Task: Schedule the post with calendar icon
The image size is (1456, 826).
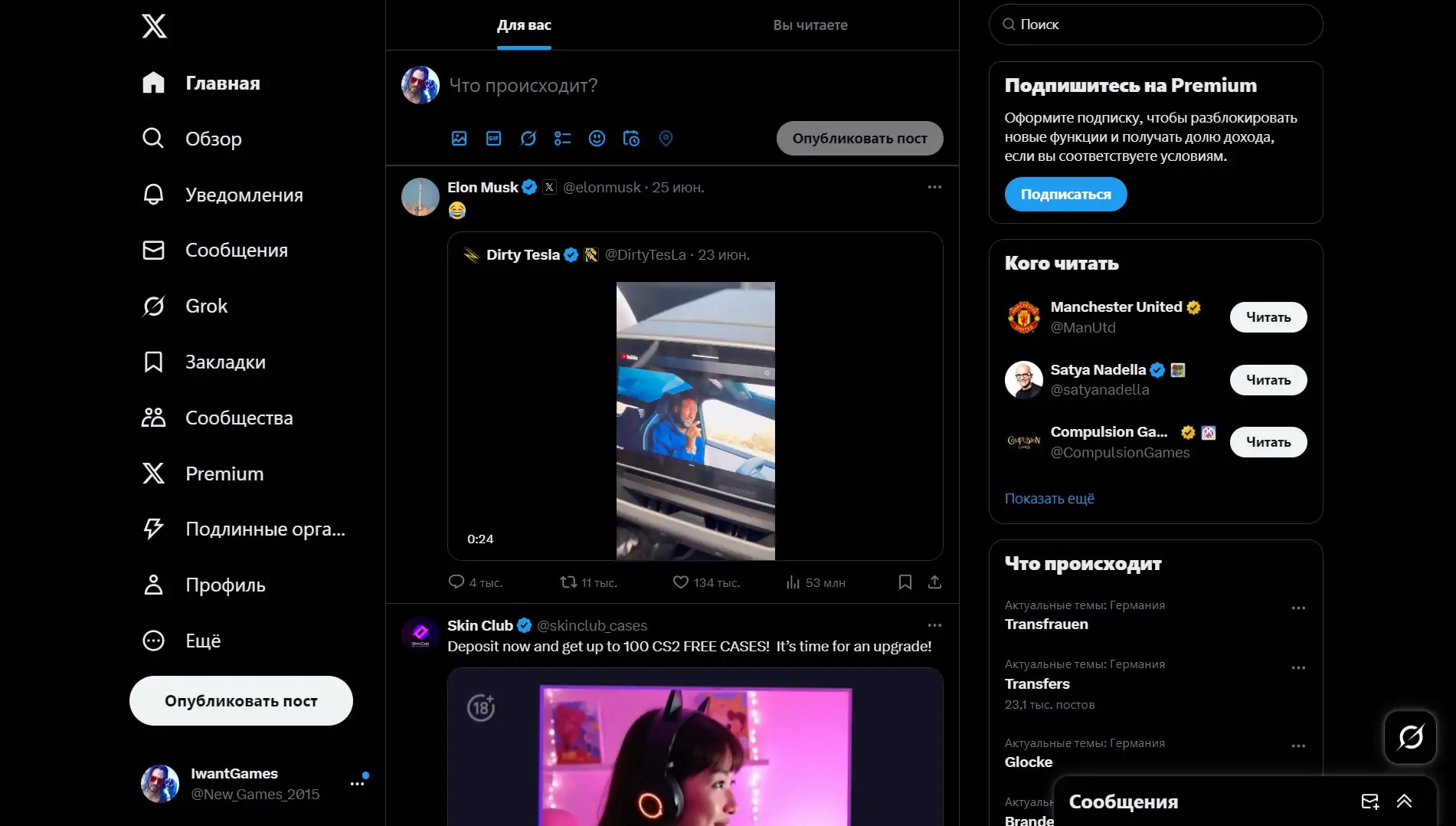Action: coord(631,138)
